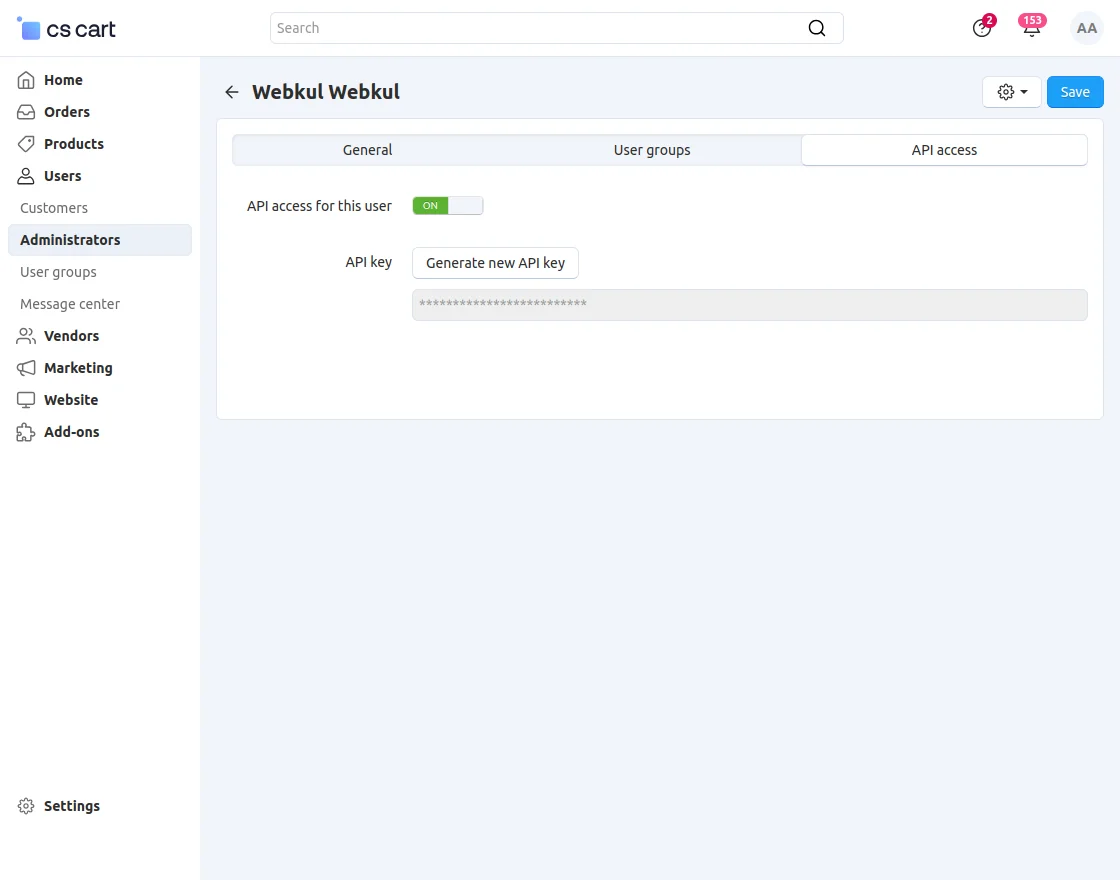Open Settings text link in sidebar
The image size is (1120, 880).
coord(71,806)
